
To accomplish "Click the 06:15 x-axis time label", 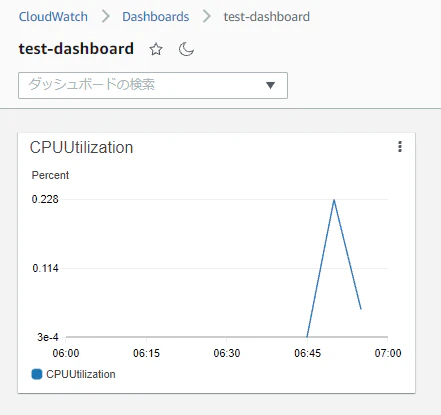I will [146, 353].
